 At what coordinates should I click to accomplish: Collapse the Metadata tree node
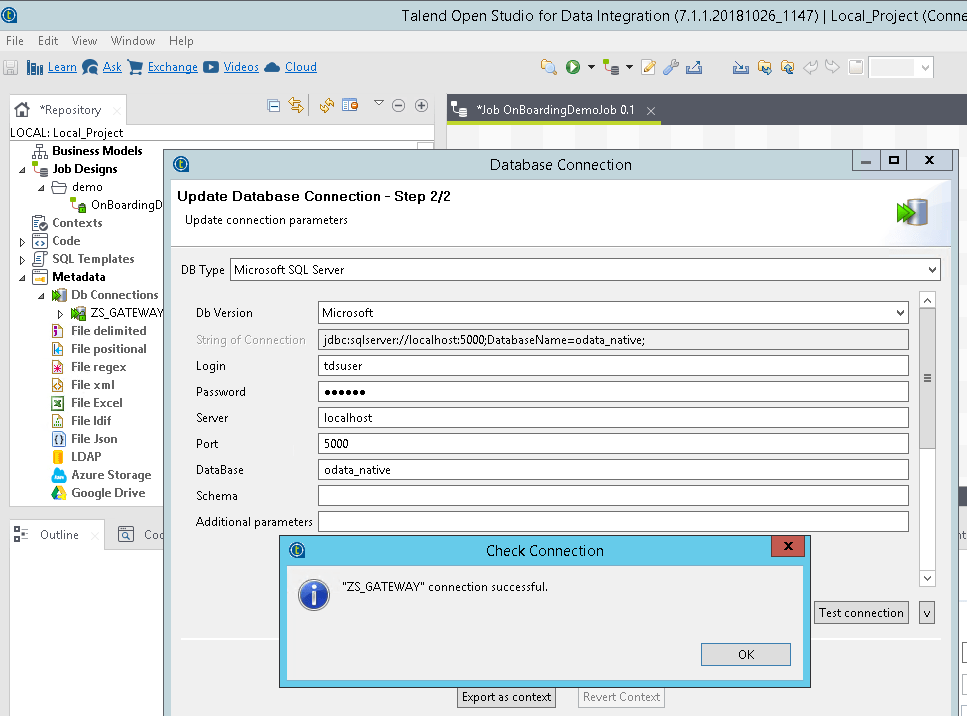tap(22, 278)
